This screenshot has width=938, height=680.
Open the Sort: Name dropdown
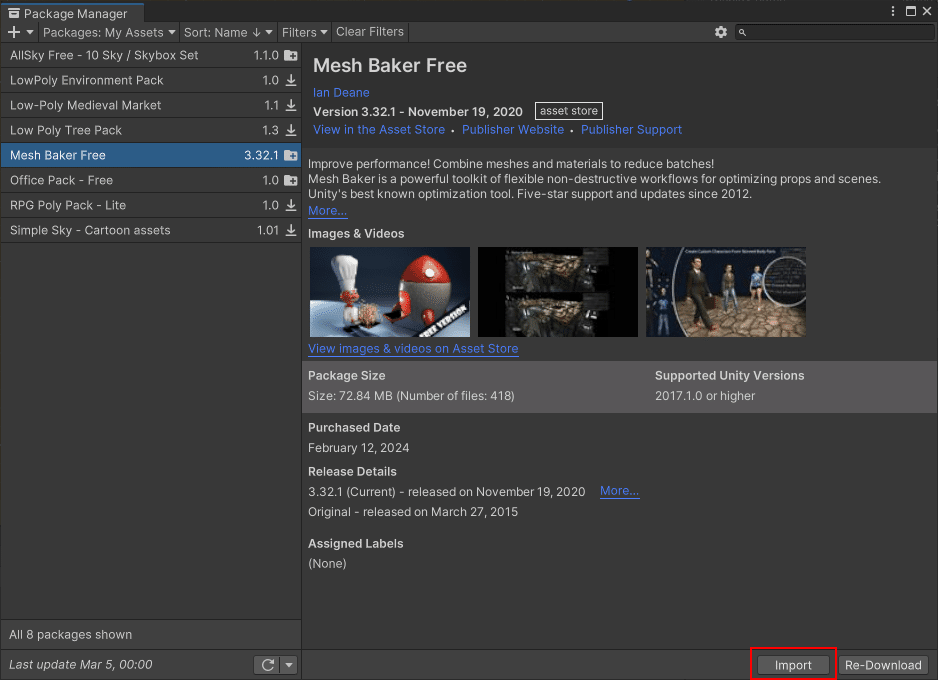[x=228, y=32]
